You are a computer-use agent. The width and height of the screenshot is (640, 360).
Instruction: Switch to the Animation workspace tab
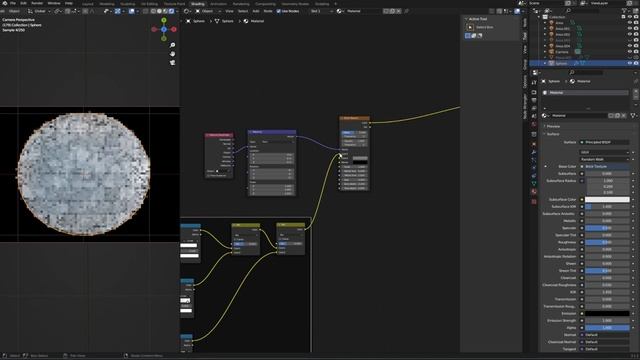[x=218, y=4]
